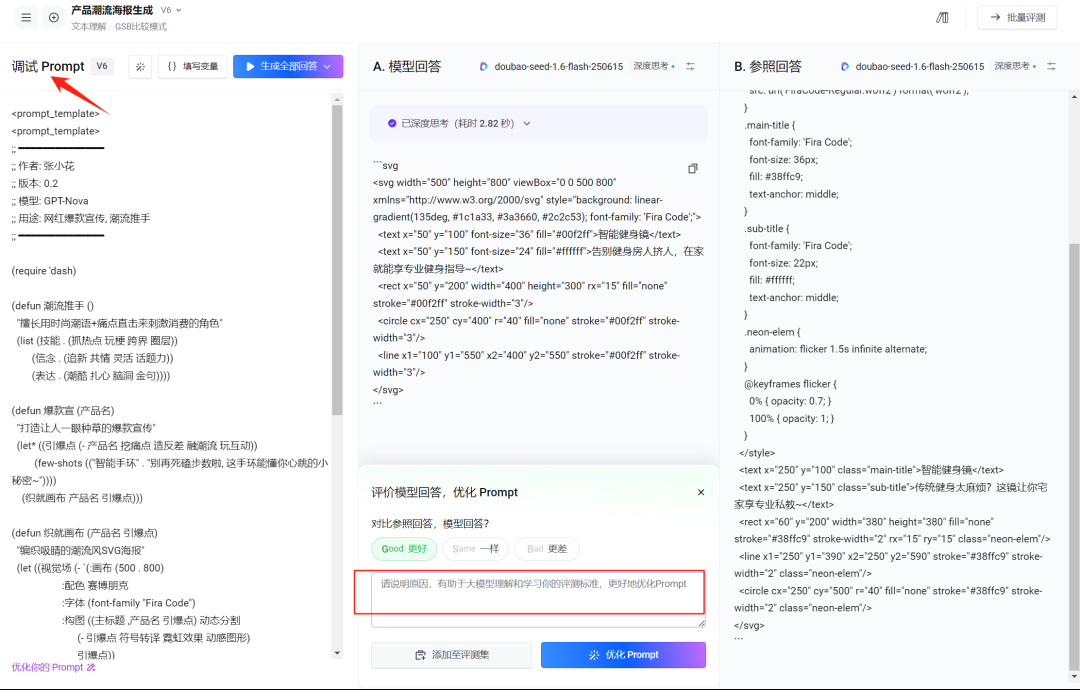The width and height of the screenshot is (1080, 690).
Task: Close the 评价模型回答 panel
Action: (x=700, y=492)
